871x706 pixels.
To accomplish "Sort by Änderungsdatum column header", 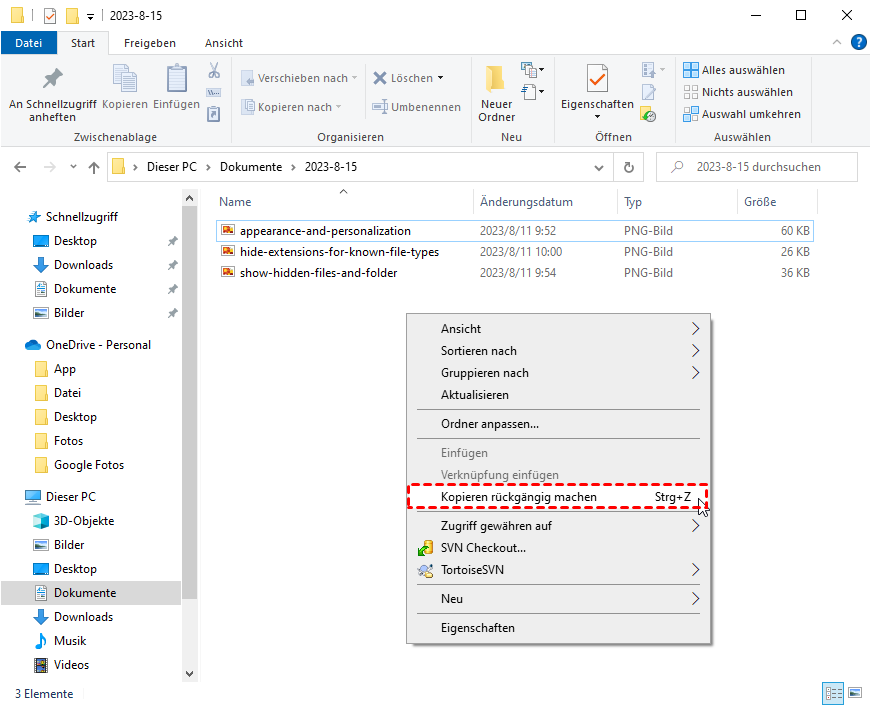I will [x=545, y=202].
